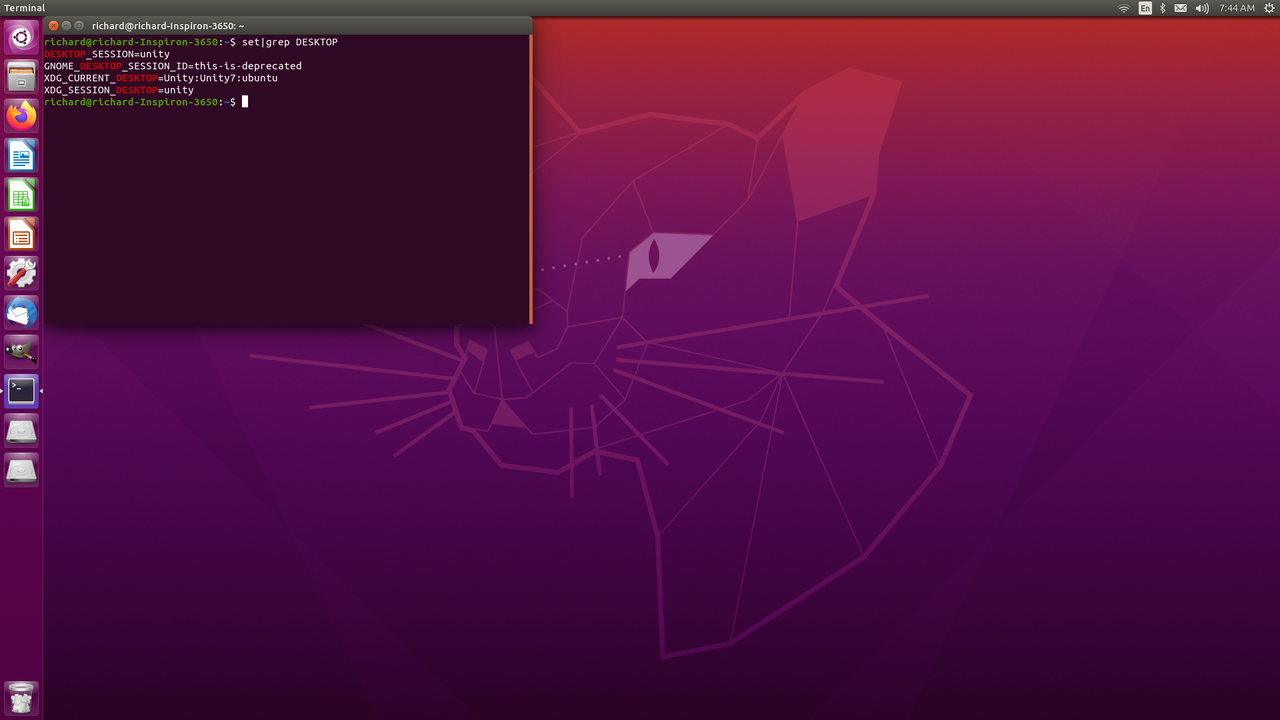Close the terminal window
Viewport: 1280px width, 720px height.
click(x=54, y=25)
